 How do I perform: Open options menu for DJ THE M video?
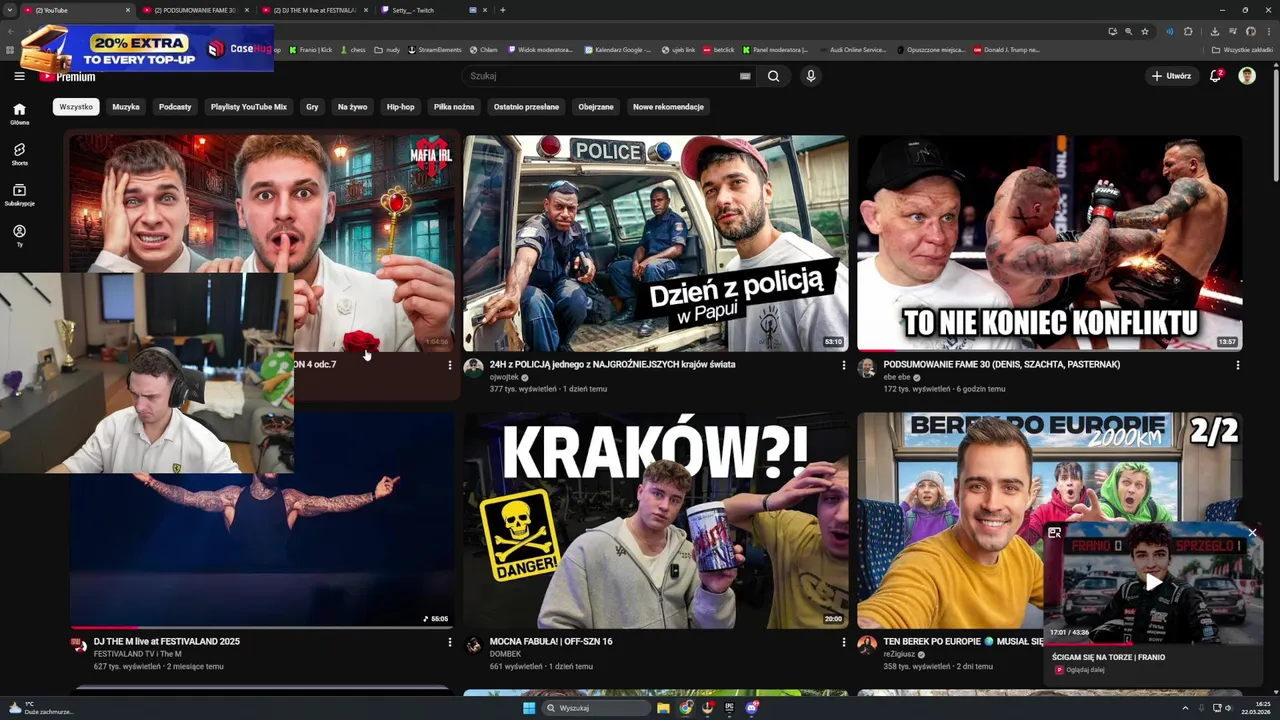[x=449, y=642]
